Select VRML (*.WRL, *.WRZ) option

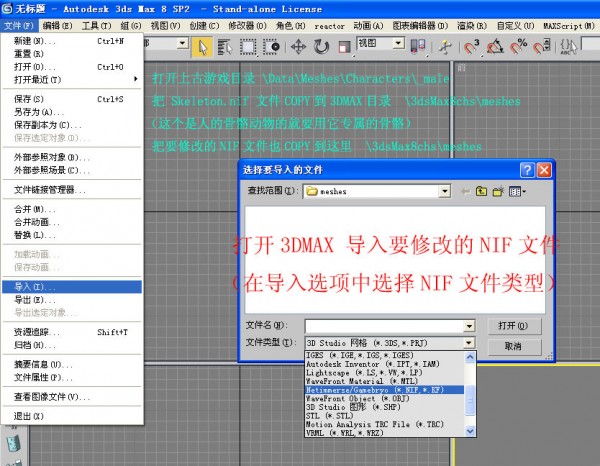tap(384, 433)
